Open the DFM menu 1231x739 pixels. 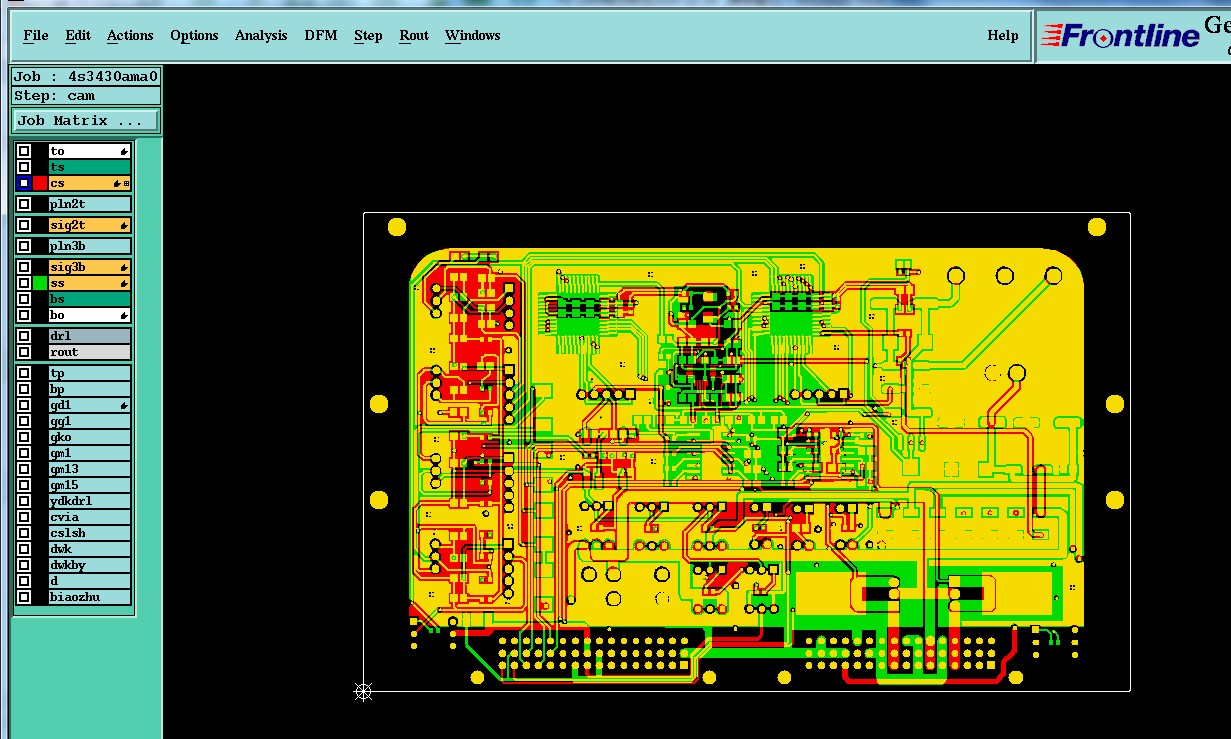[321, 35]
